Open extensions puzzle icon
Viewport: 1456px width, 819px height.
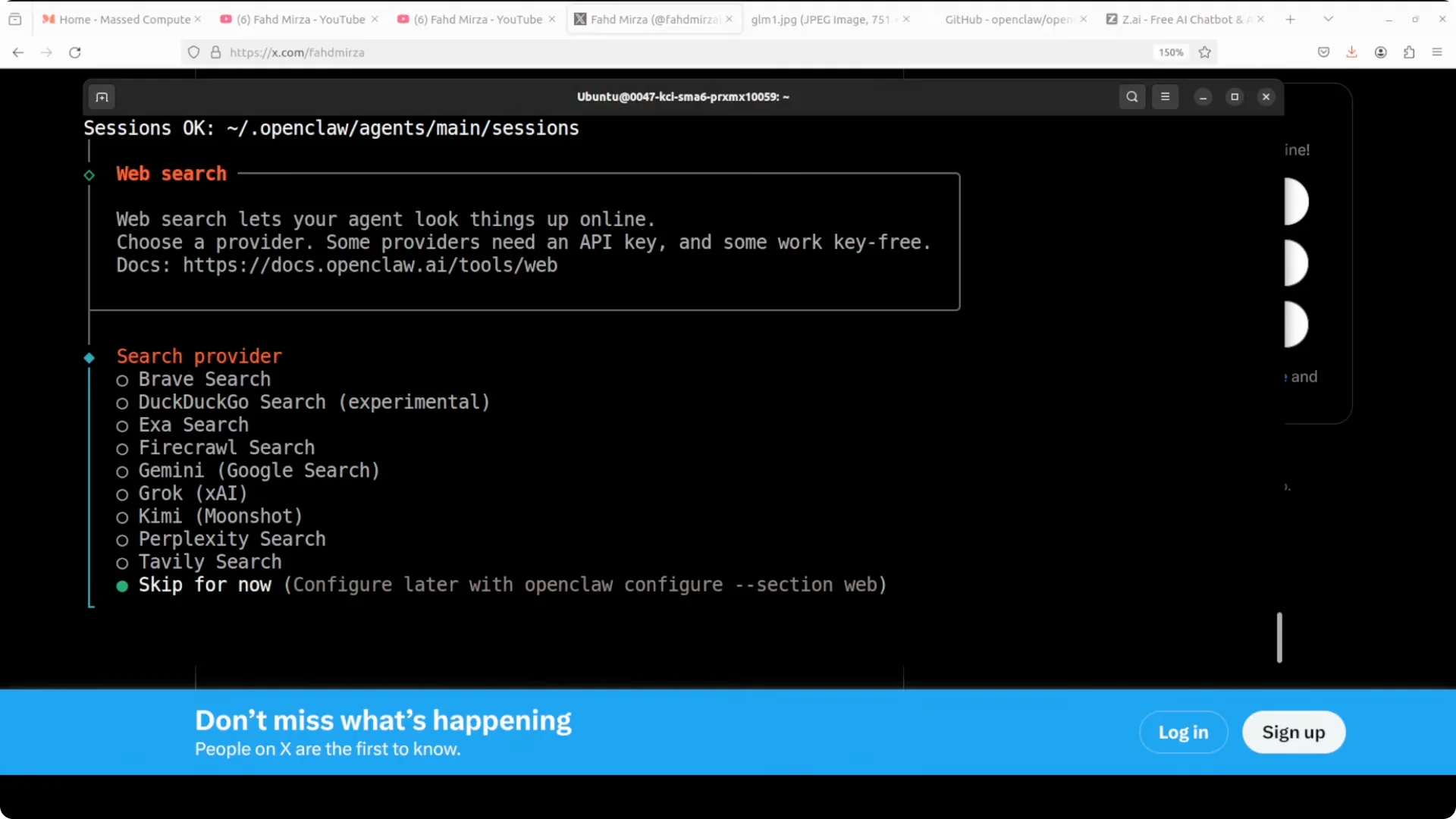click(x=1409, y=52)
